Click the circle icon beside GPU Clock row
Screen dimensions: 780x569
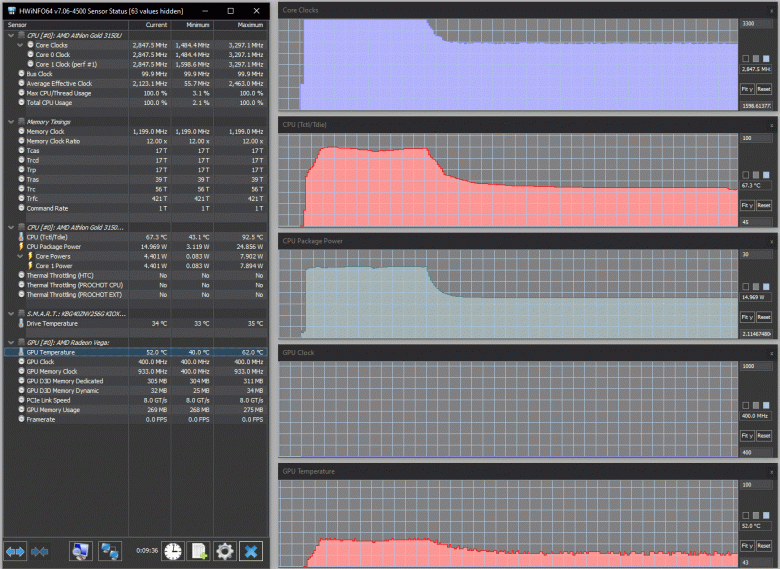point(21,362)
